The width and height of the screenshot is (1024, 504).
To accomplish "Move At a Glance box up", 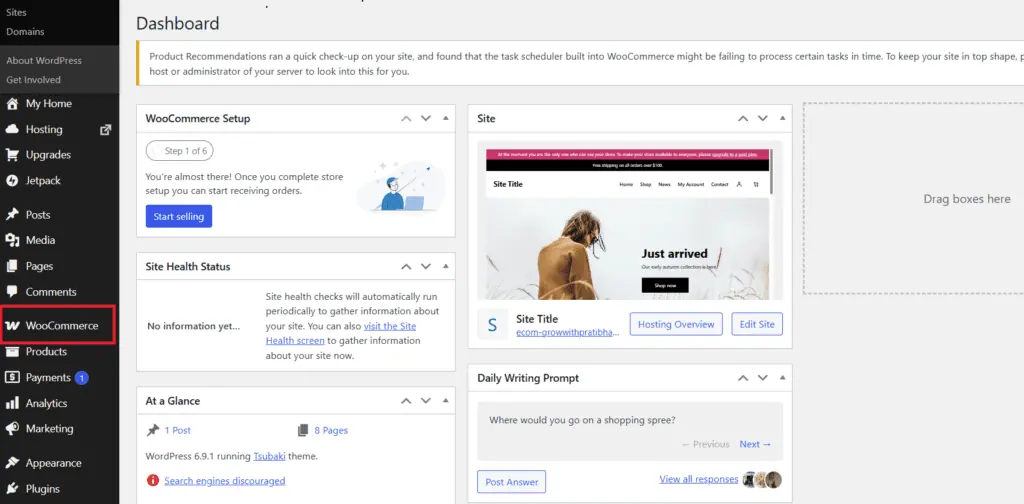I will (x=406, y=400).
